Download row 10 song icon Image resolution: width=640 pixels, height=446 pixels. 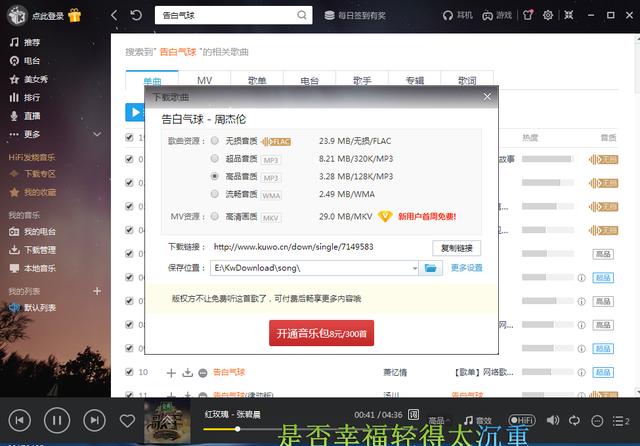[187, 373]
